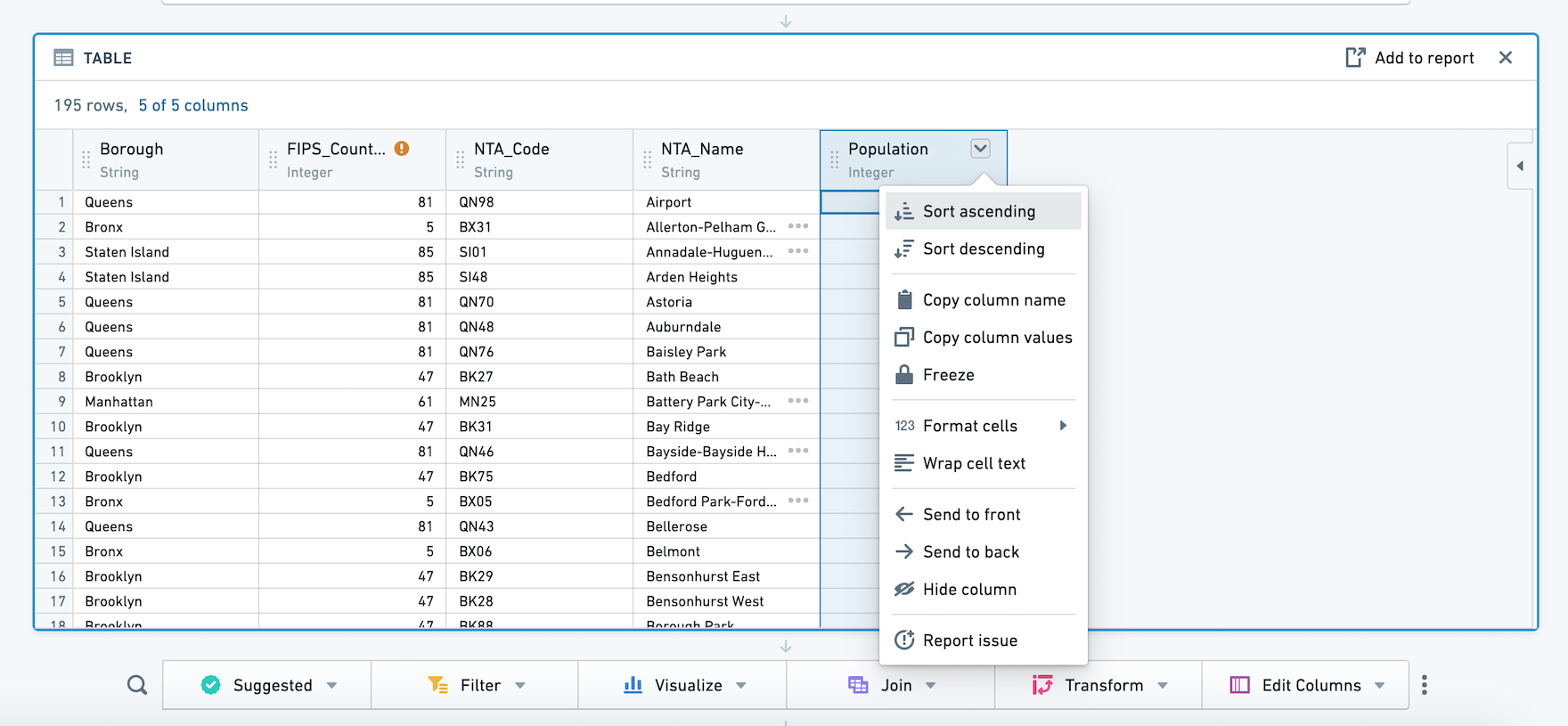Viewport: 1568px width, 726px height.
Task: Click the Population column dropdown chevron
Action: click(x=980, y=149)
